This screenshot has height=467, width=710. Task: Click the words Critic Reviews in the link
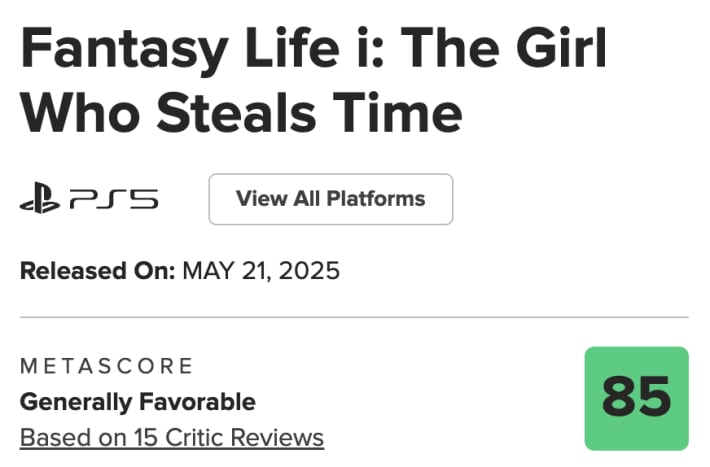(245, 438)
